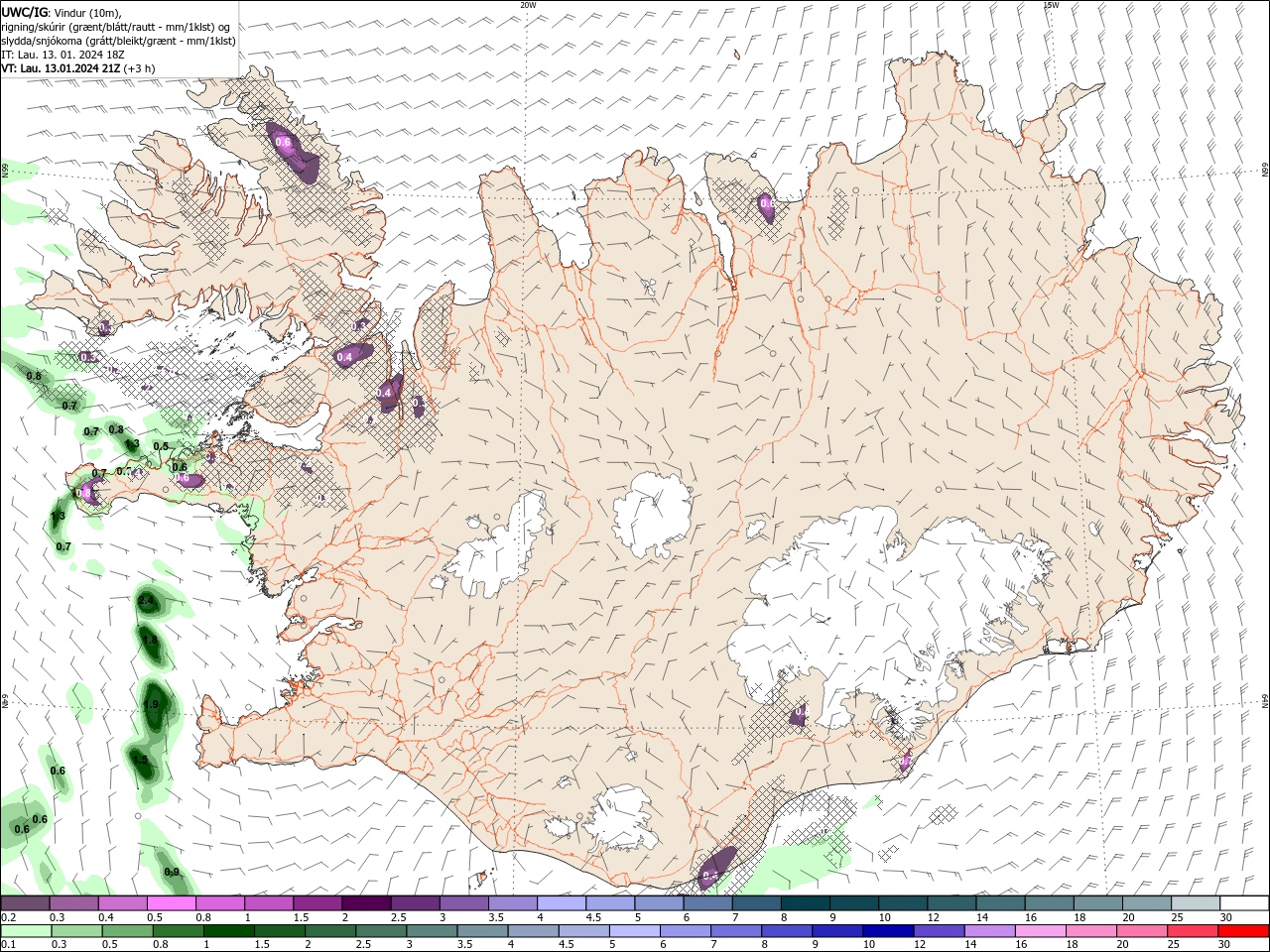Click the '16' label in rain legend row
Screen dimensions: 1270x952
[x=1024, y=945]
